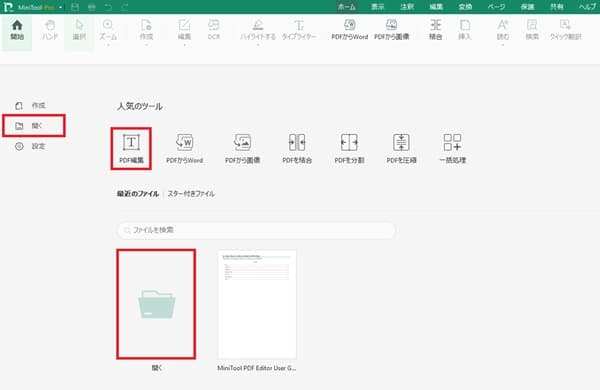Click the print icon in the title bar
This screenshot has height=390, width=600.
tap(92, 7)
